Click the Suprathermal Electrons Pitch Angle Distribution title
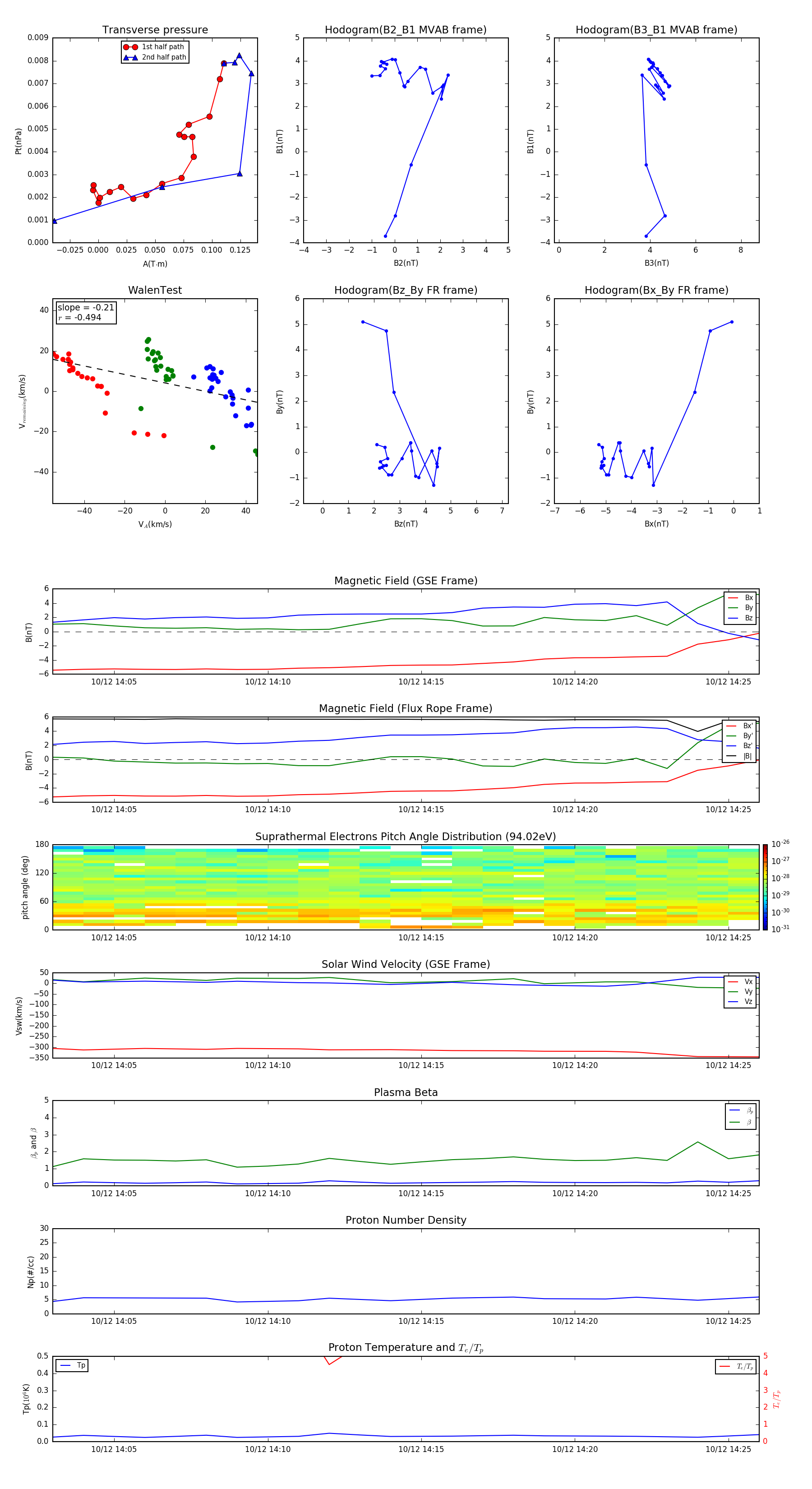The image size is (812, 1489). 406,837
